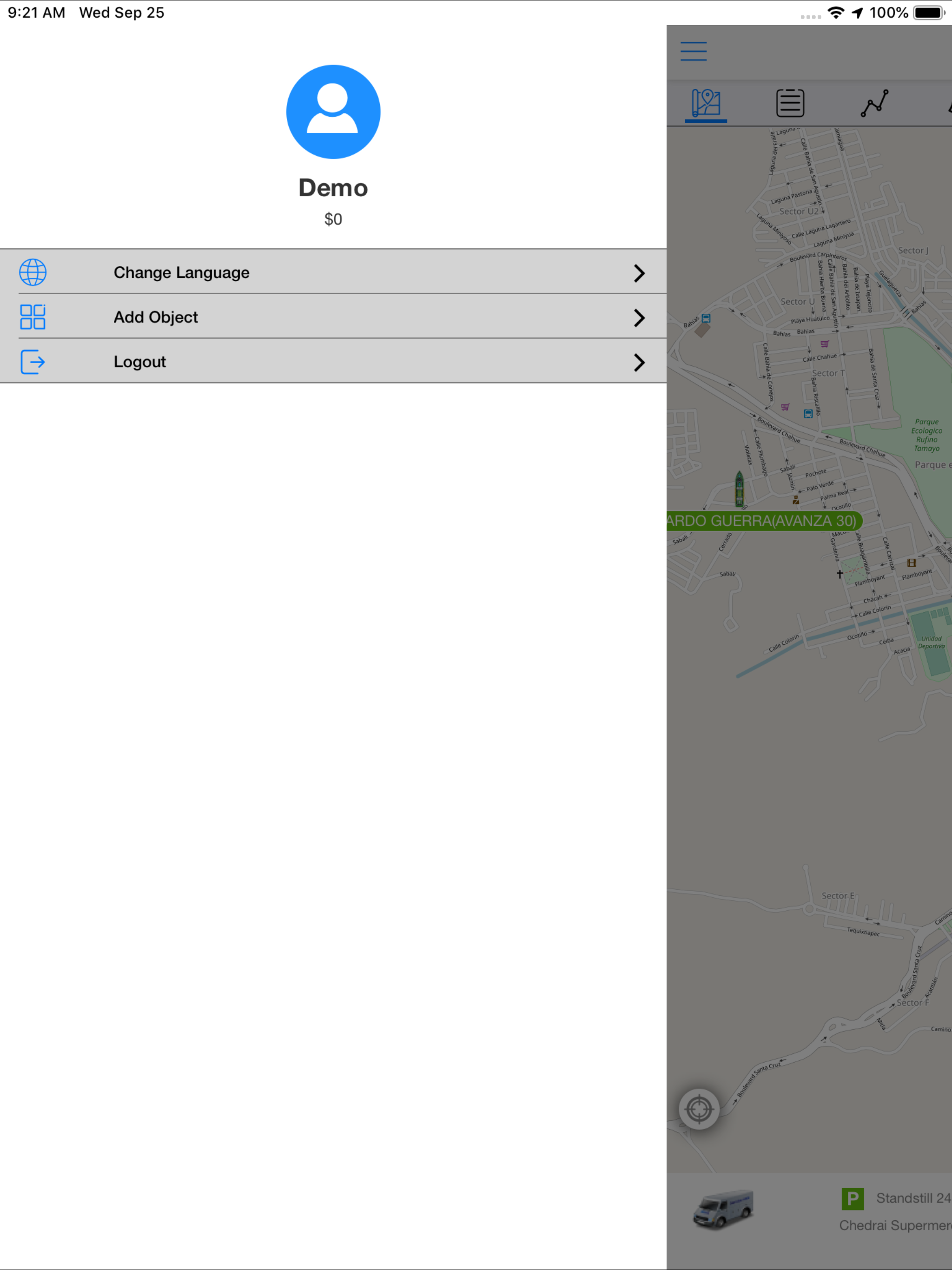Screen dimensions: 952x1270
Task: Open Add Object menu item
Action: (x=333, y=317)
